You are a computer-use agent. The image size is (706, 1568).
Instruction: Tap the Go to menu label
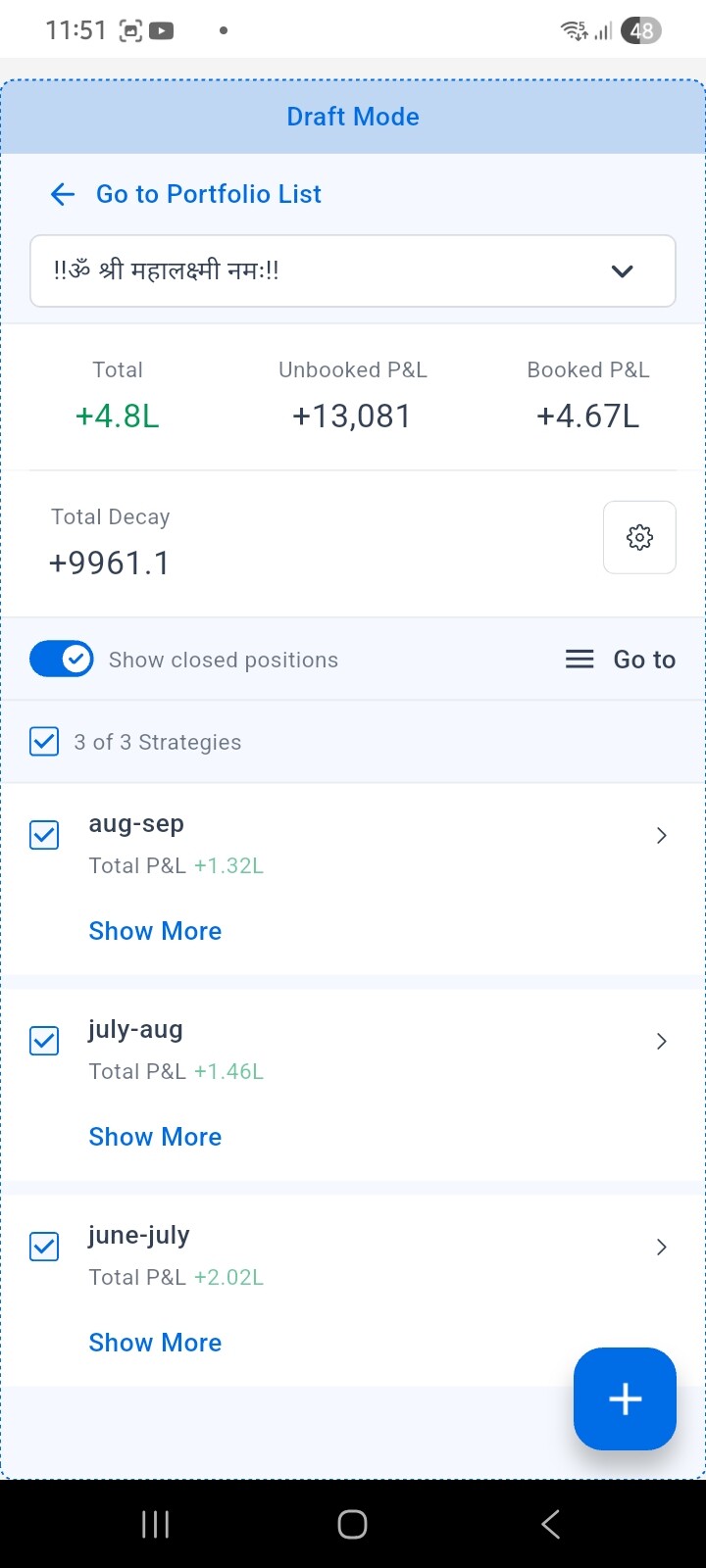pos(644,660)
